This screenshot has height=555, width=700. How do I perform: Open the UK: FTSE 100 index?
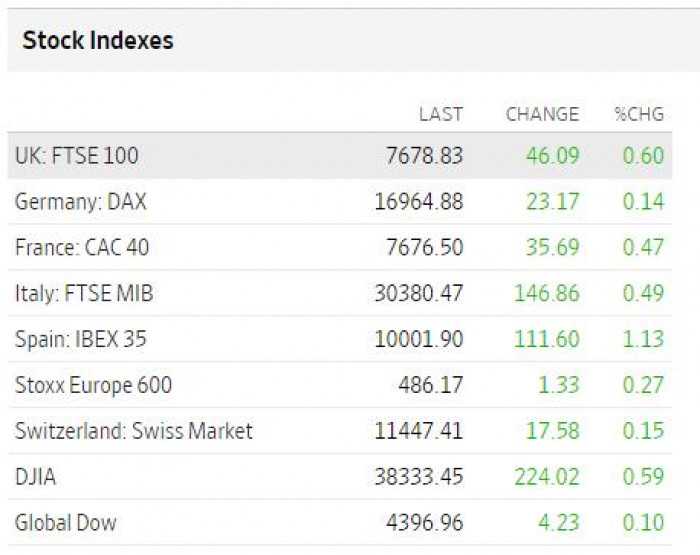(x=76, y=156)
